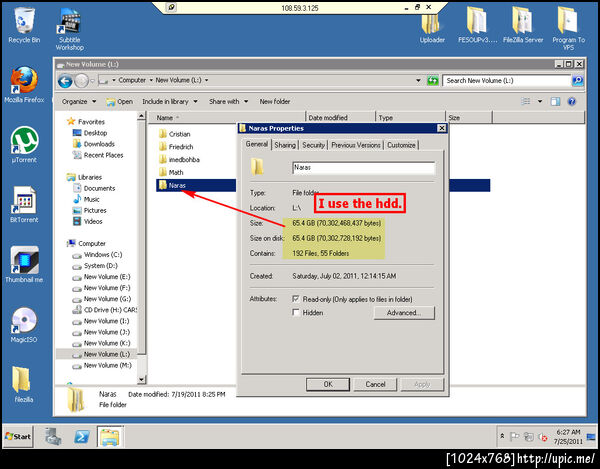The height and width of the screenshot is (469, 600).
Task: Open Downloads under Favorites
Action: pos(93,144)
